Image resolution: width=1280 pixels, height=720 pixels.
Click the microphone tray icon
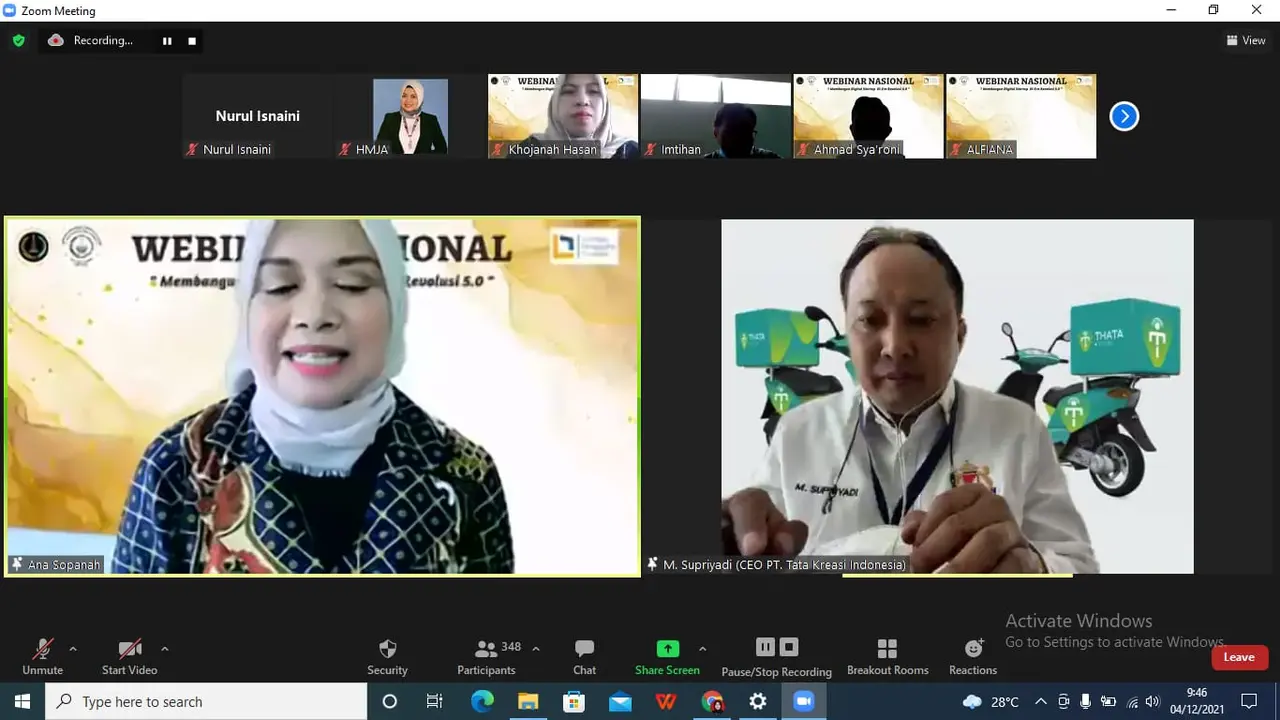coord(1085,701)
